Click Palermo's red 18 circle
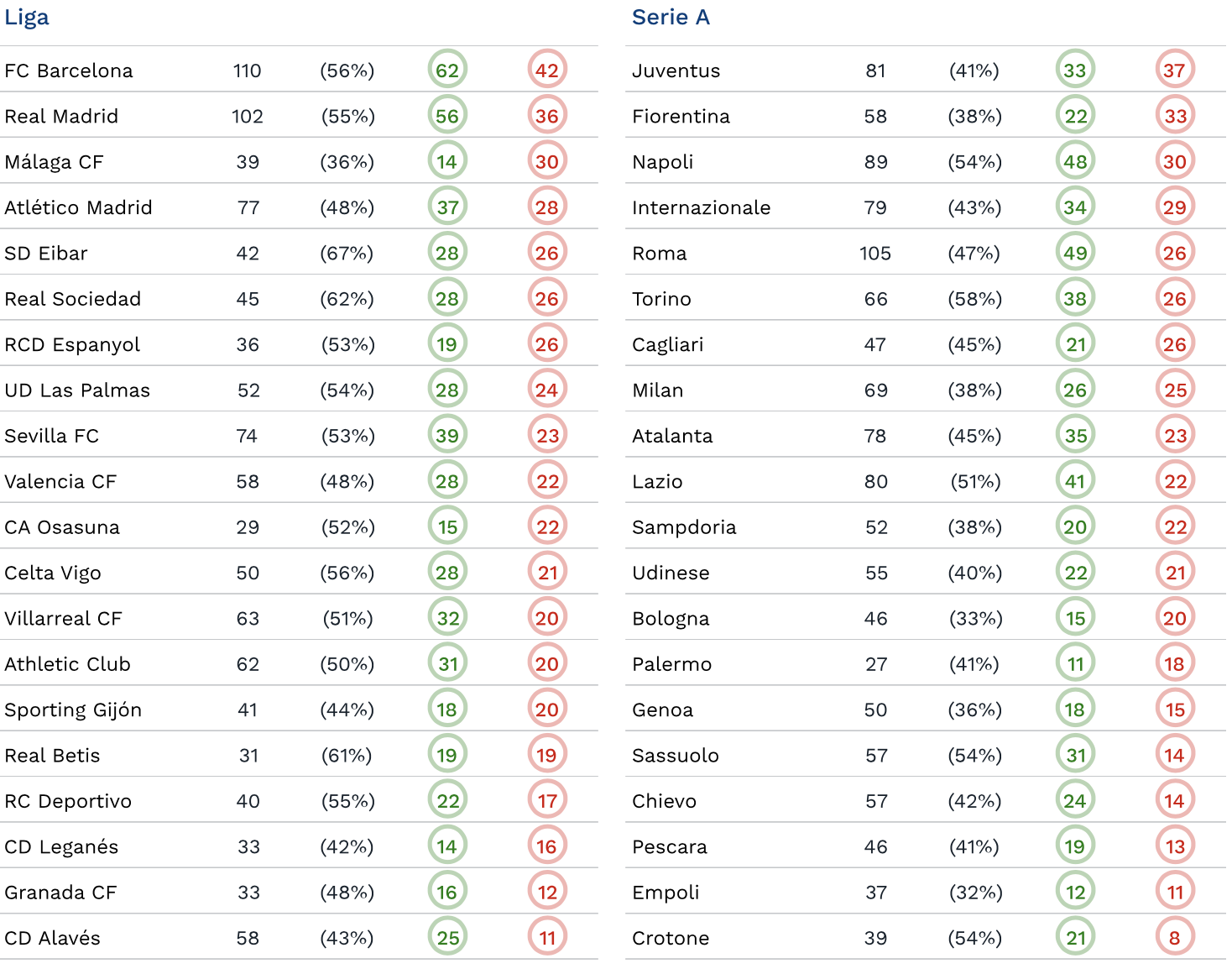The image size is (1232, 974). pyautogui.click(x=1175, y=664)
